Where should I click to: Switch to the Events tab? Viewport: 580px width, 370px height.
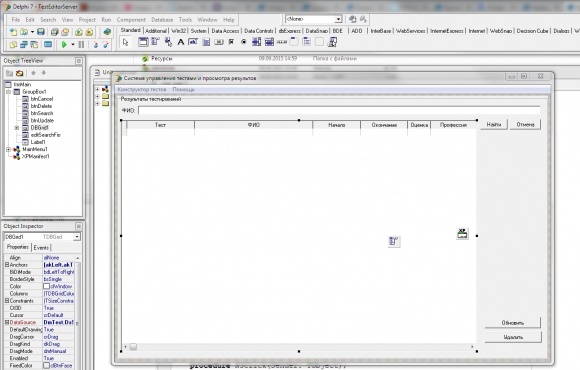[x=41, y=248]
